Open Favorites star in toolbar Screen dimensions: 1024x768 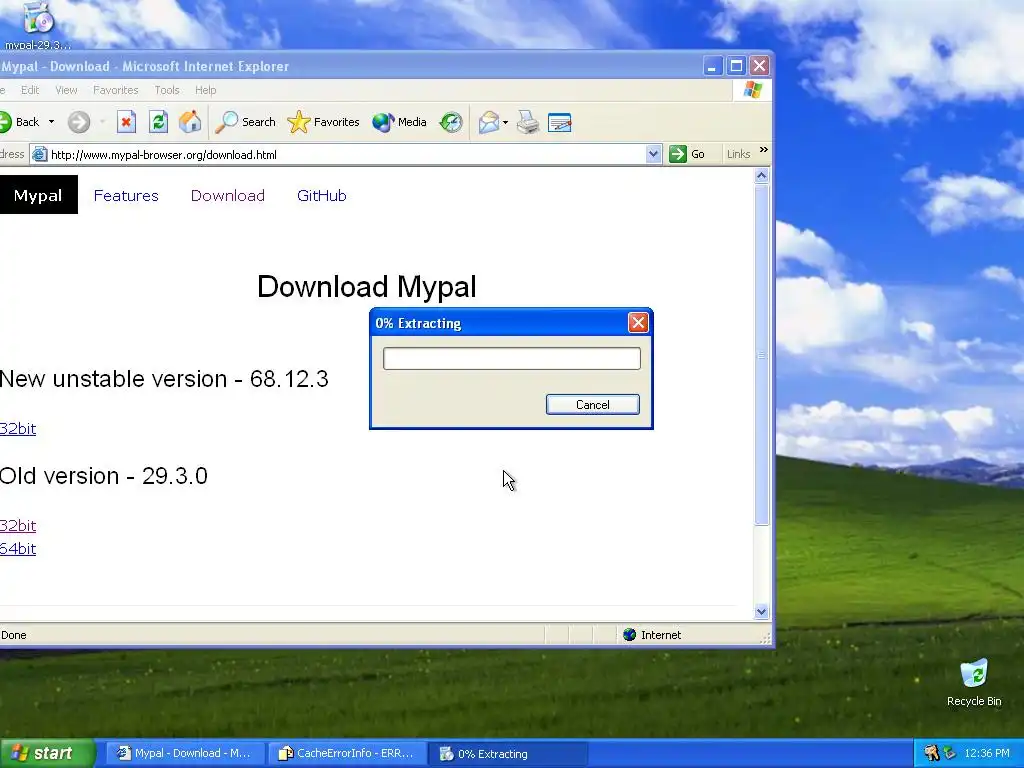click(x=323, y=122)
